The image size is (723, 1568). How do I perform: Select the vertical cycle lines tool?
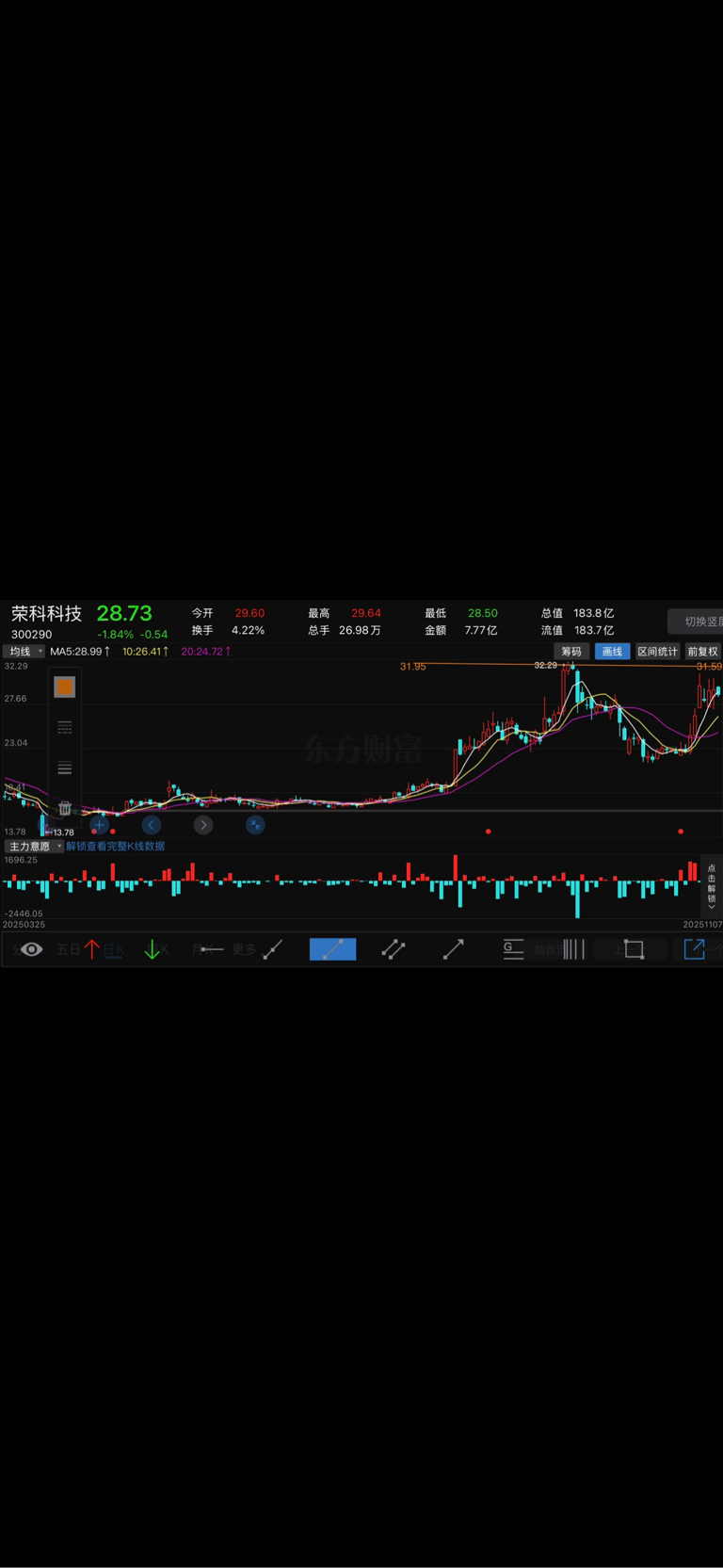573,949
